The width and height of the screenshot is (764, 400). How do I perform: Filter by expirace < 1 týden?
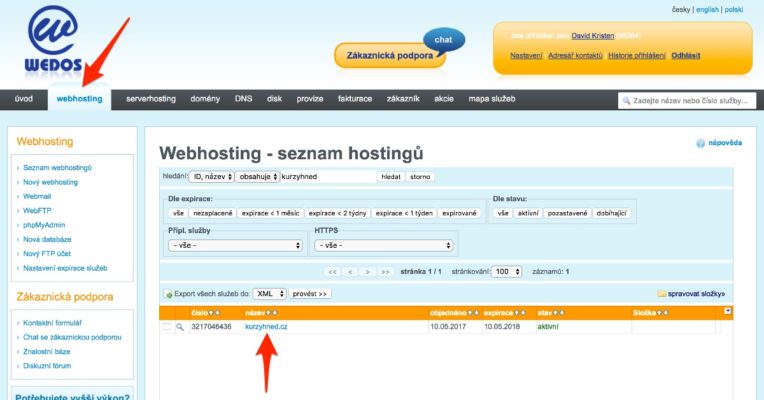point(404,213)
